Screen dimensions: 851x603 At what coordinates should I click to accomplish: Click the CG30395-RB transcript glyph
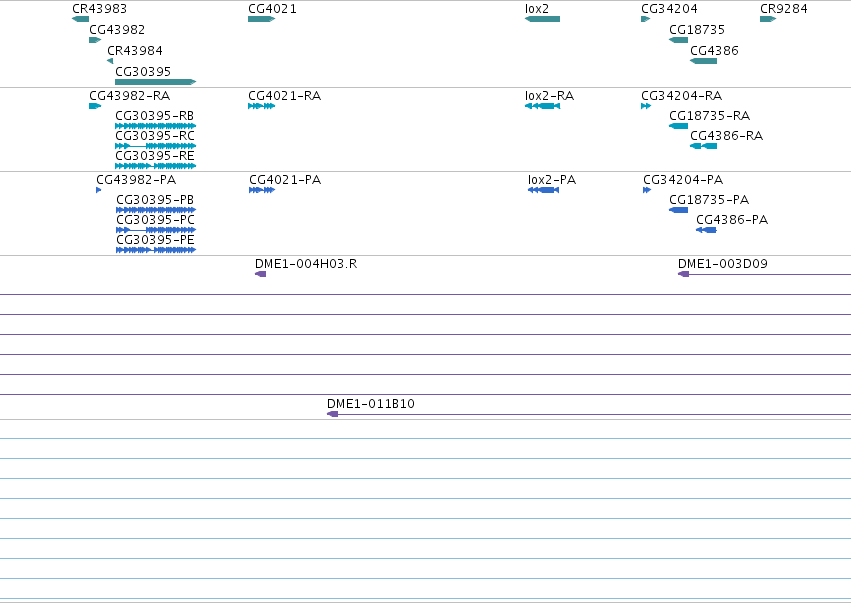pyautogui.click(x=156, y=126)
